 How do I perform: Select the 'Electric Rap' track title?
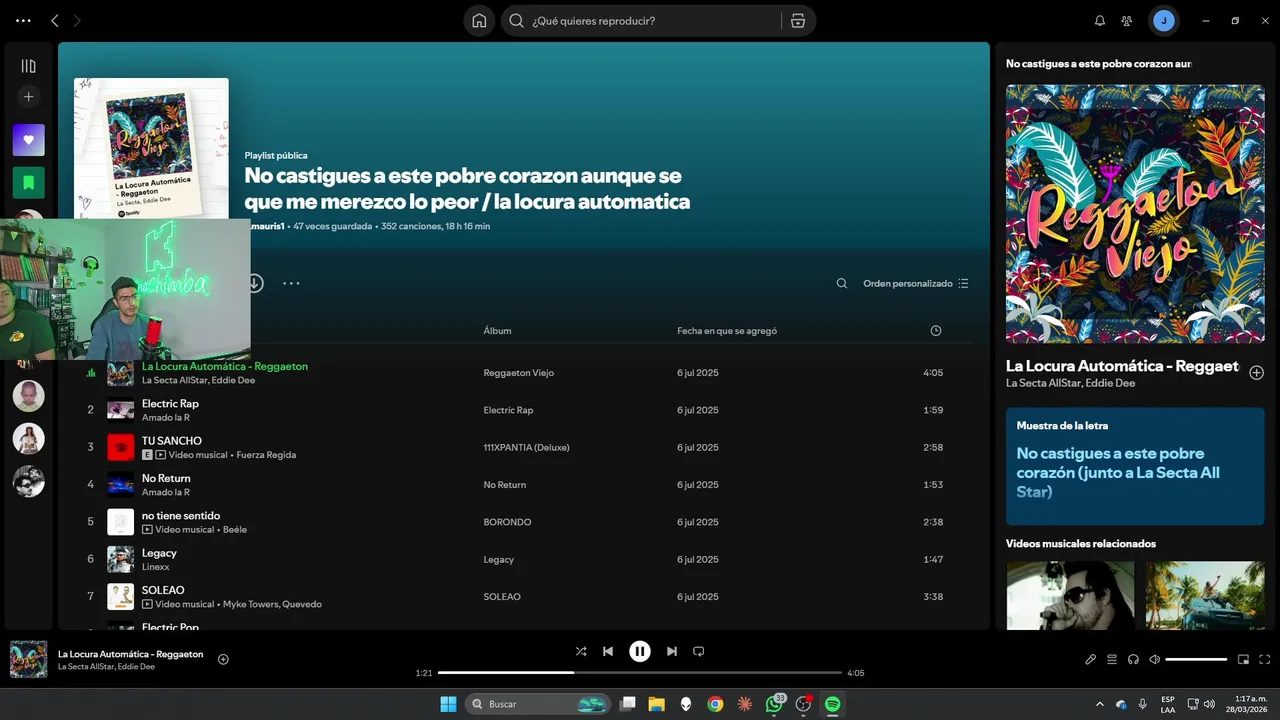[170, 403]
